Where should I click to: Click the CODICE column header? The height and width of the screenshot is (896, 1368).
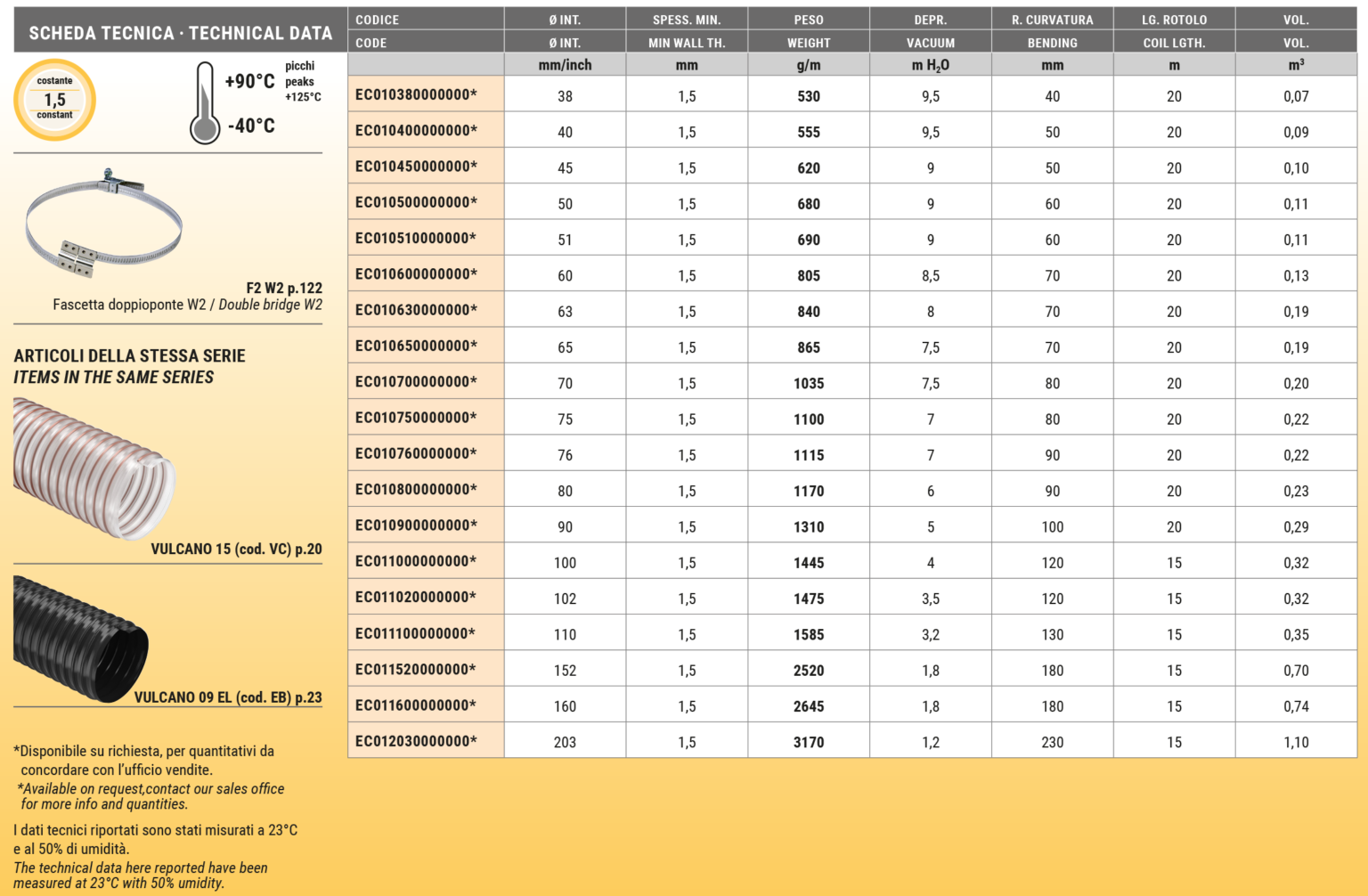click(378, 20)
